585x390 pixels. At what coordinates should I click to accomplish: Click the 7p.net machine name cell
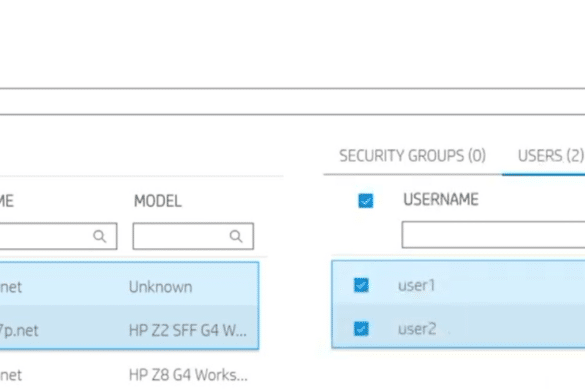(19, 331)
